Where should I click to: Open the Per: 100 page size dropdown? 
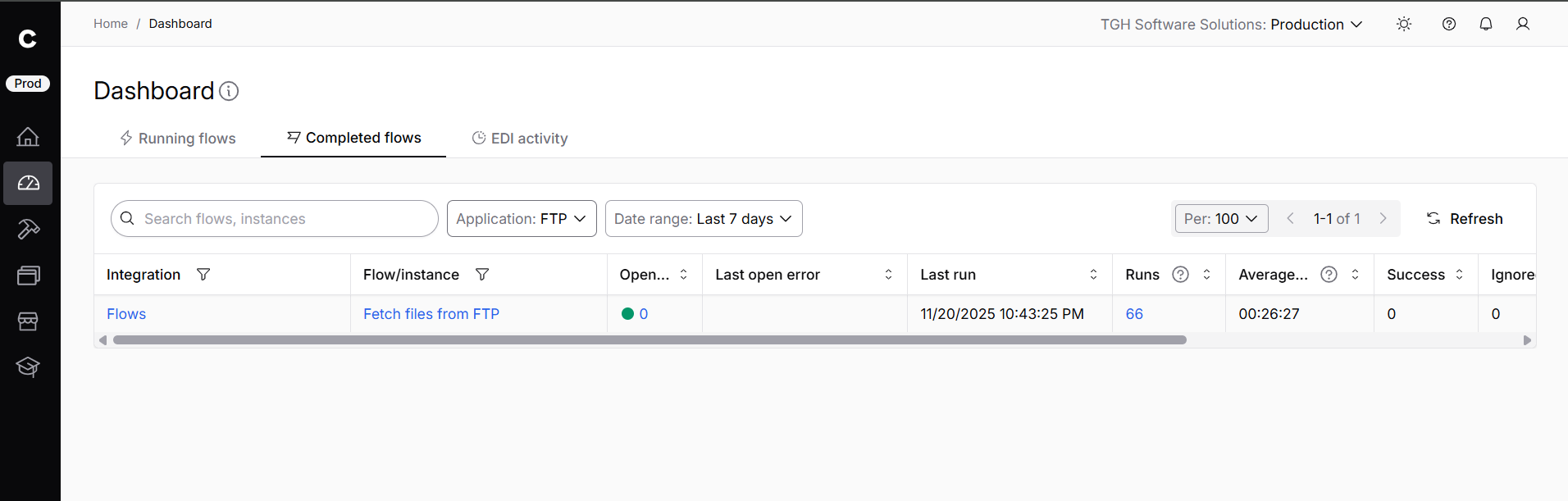tap(1221, 219)
